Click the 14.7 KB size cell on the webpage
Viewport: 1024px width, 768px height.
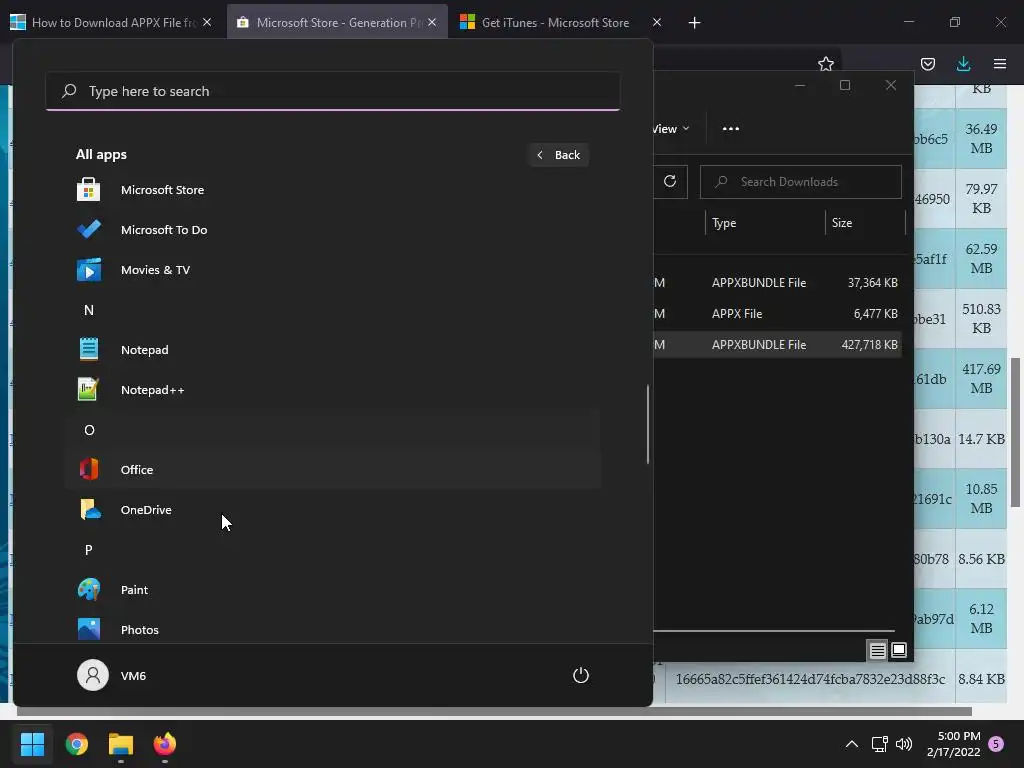pyautogui.click(x=981, y=439)
